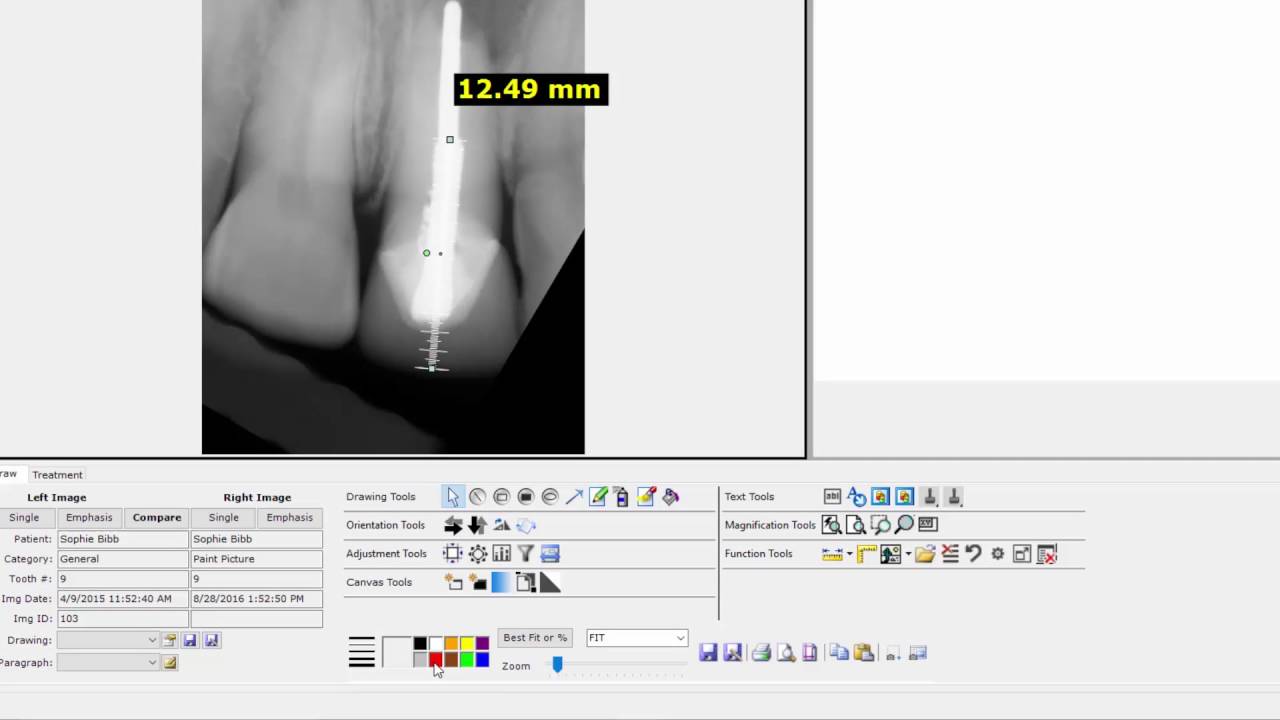Toggle Right Image Emphasis view

pyautogui.click(x=290, y=518)
